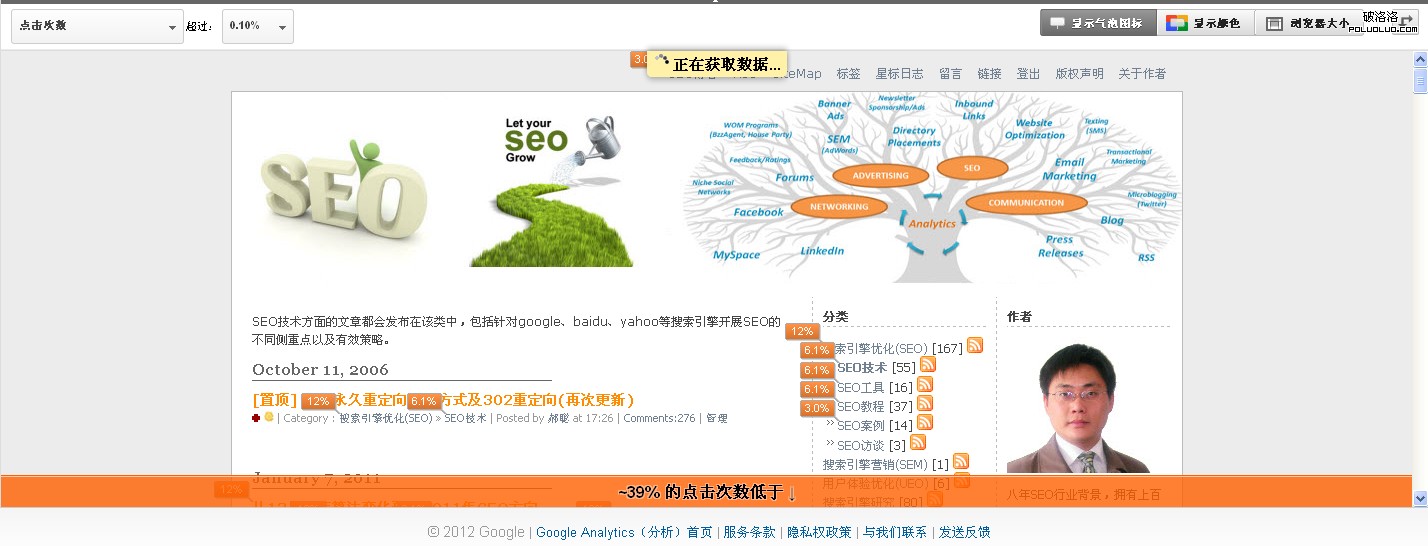Click the 隐私权政策 footer link
Viewport: 1428px width, 546px height.
click(819, 532)
